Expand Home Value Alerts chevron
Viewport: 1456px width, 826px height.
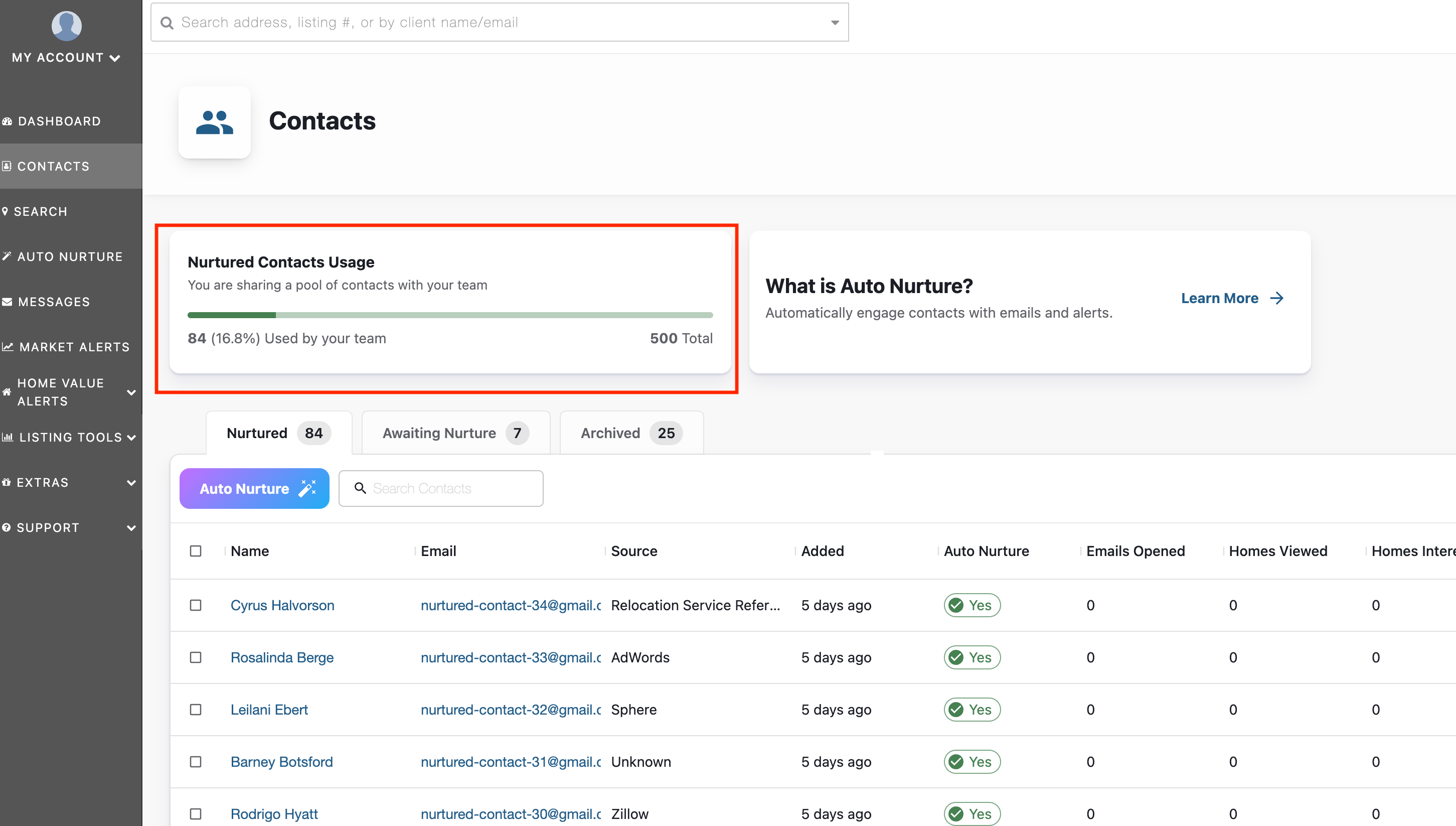coord(131,392)
